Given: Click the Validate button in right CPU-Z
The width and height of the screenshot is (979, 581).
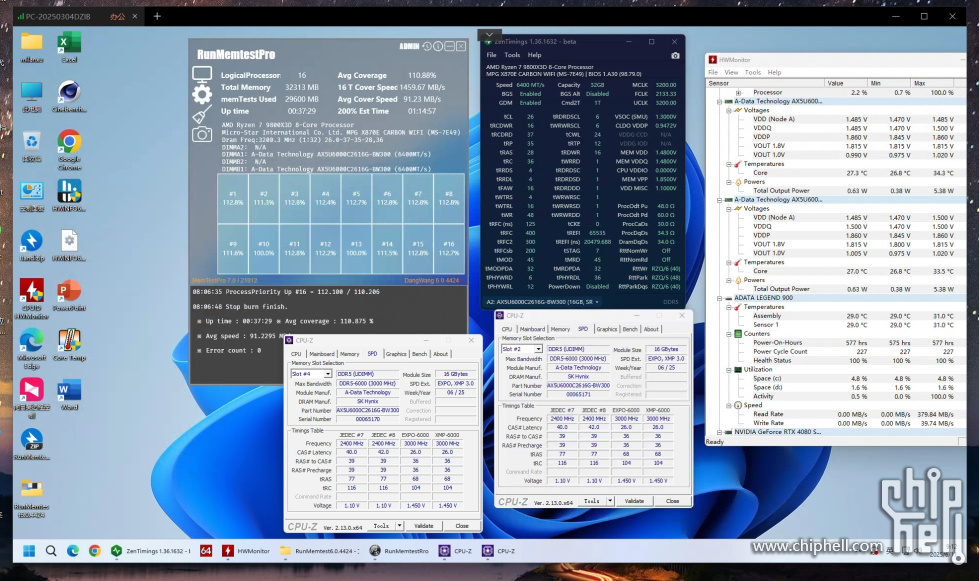Looking at the screenshot, I should (634, 501).
